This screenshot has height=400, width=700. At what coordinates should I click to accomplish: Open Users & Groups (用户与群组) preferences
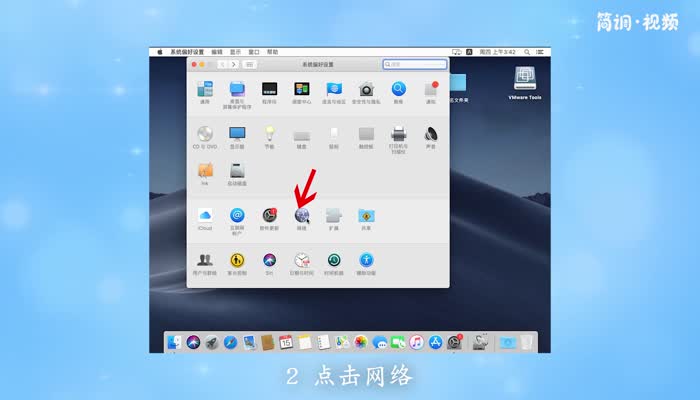[x=205, y=260]
